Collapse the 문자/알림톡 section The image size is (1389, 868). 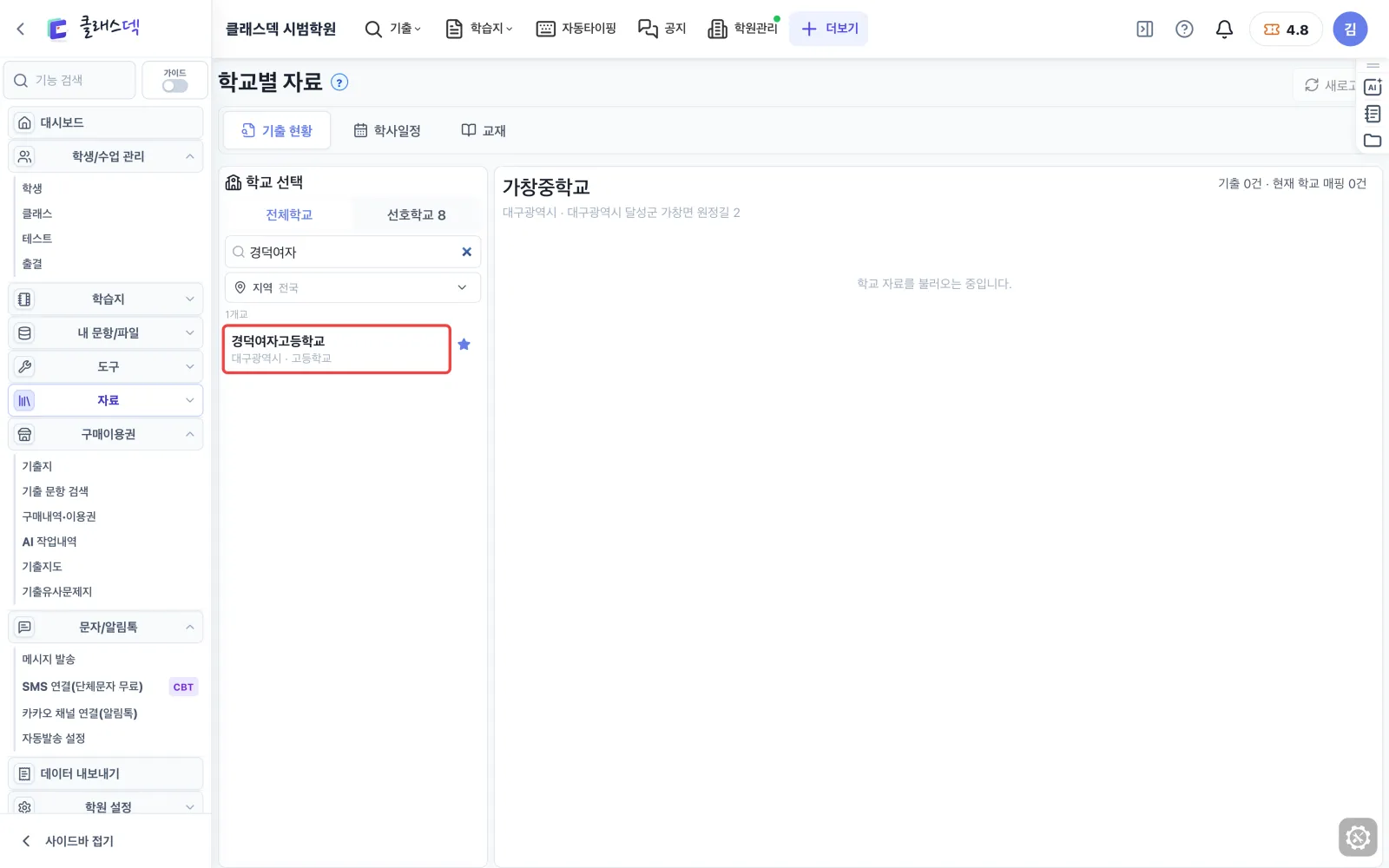[106, 627]
